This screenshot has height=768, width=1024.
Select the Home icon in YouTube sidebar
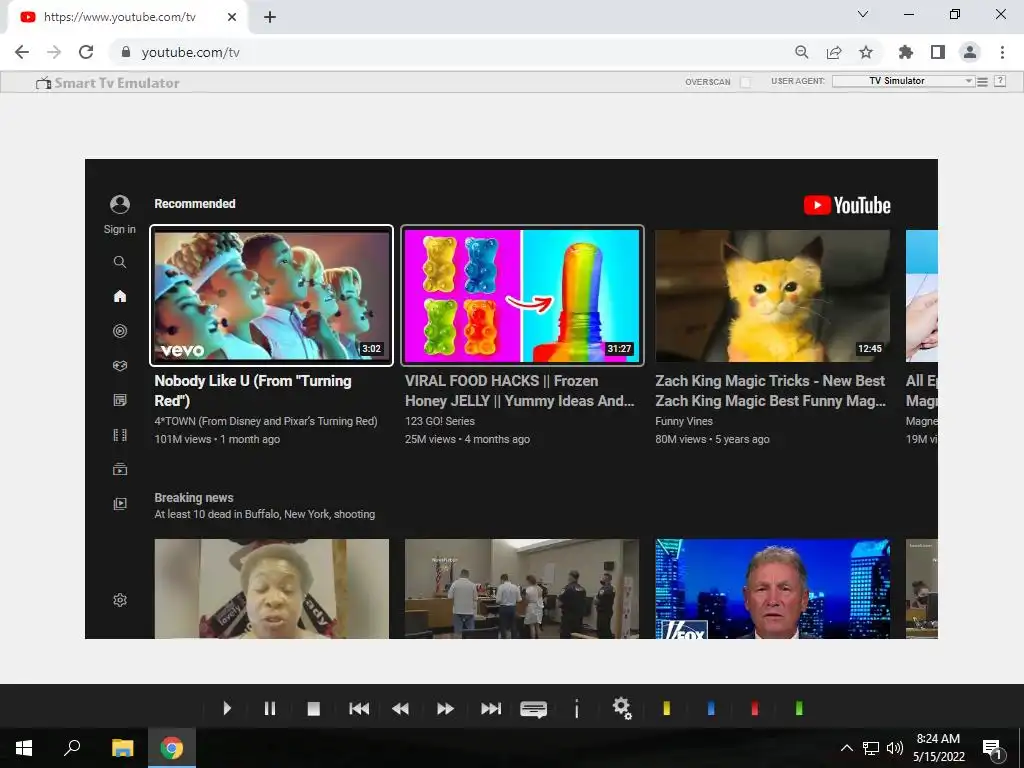[120, 296]
